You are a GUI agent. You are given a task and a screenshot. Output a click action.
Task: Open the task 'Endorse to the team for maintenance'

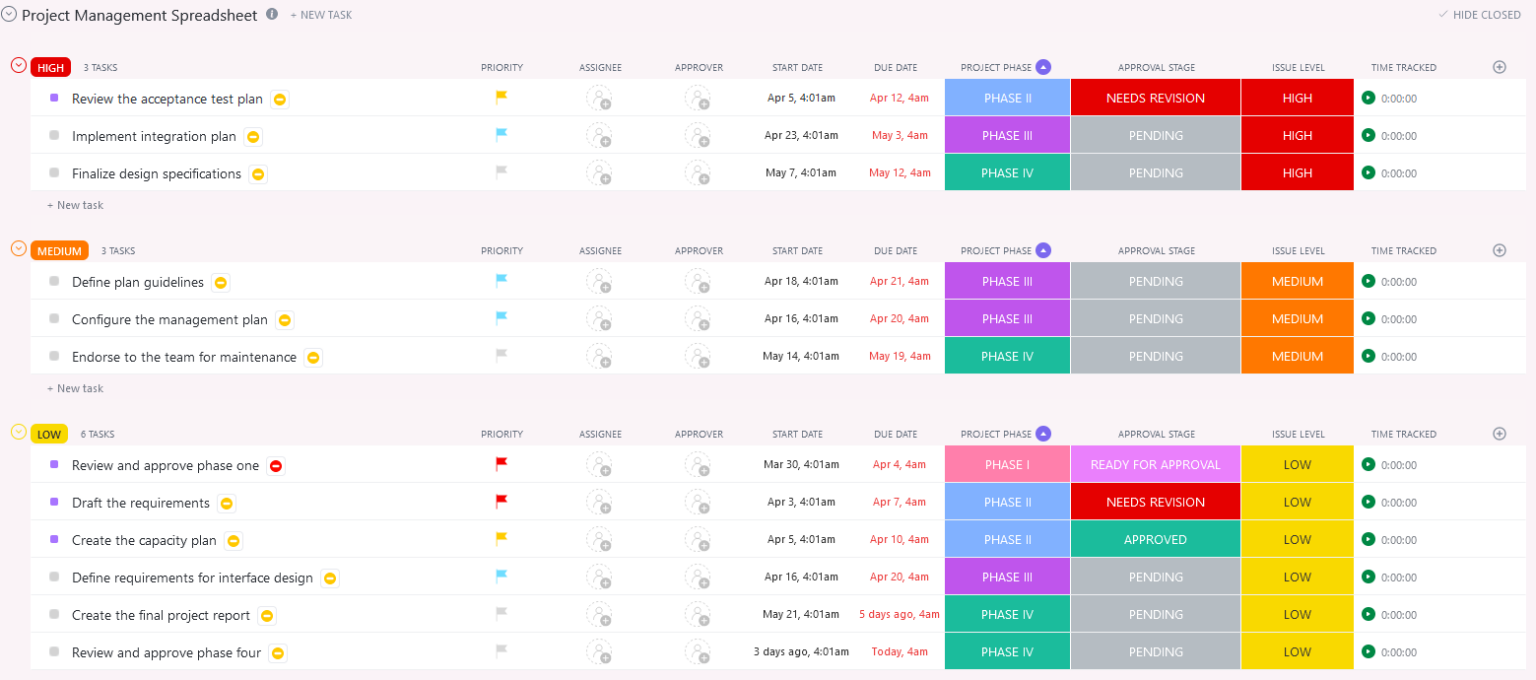[x=183, y=356]
